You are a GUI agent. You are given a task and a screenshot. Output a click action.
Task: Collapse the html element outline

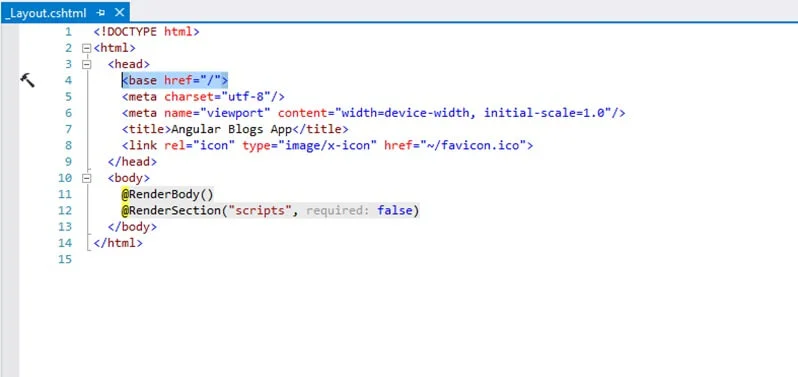point(86,48)
